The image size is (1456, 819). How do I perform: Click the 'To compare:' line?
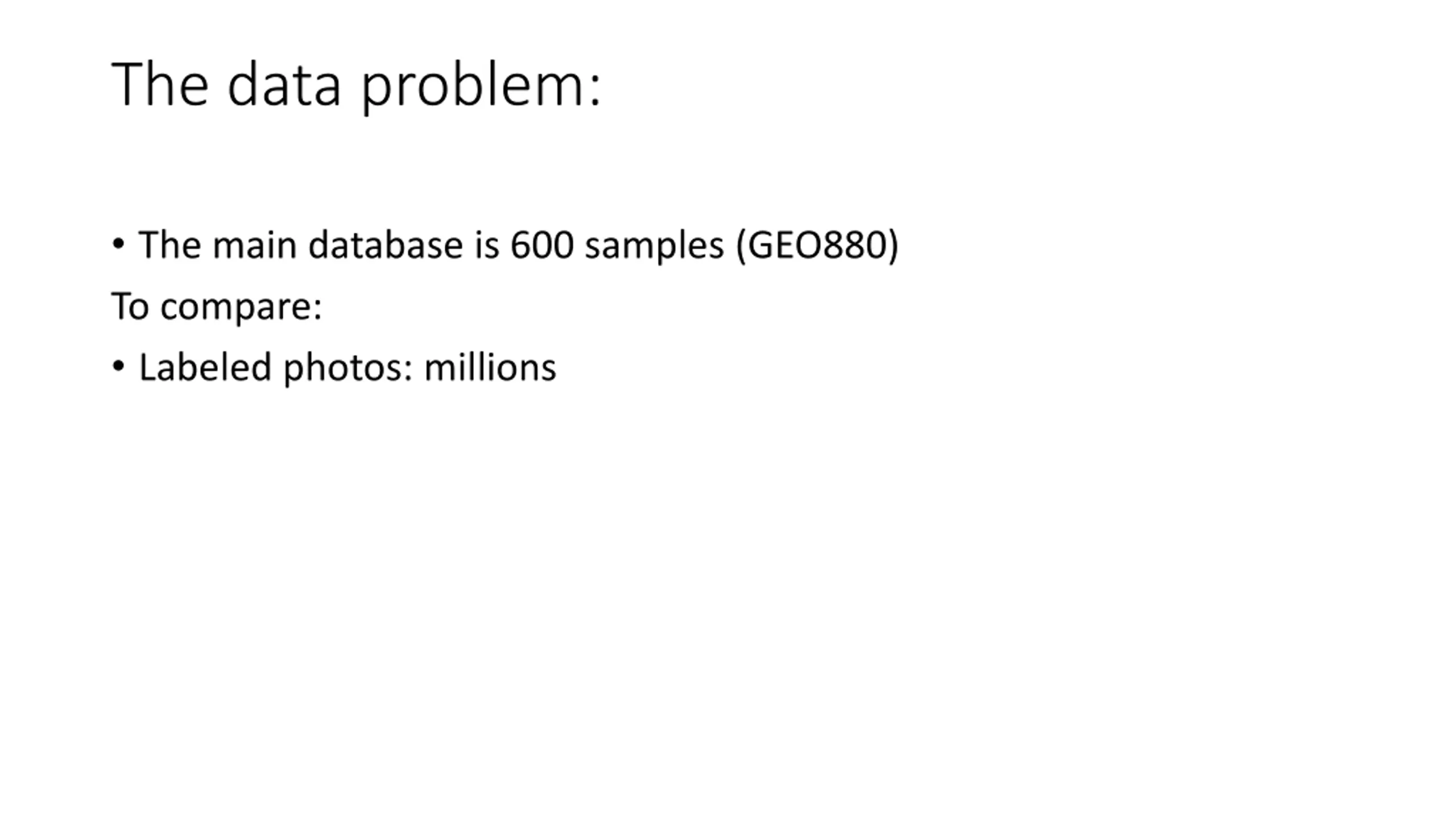coord(216,307)
